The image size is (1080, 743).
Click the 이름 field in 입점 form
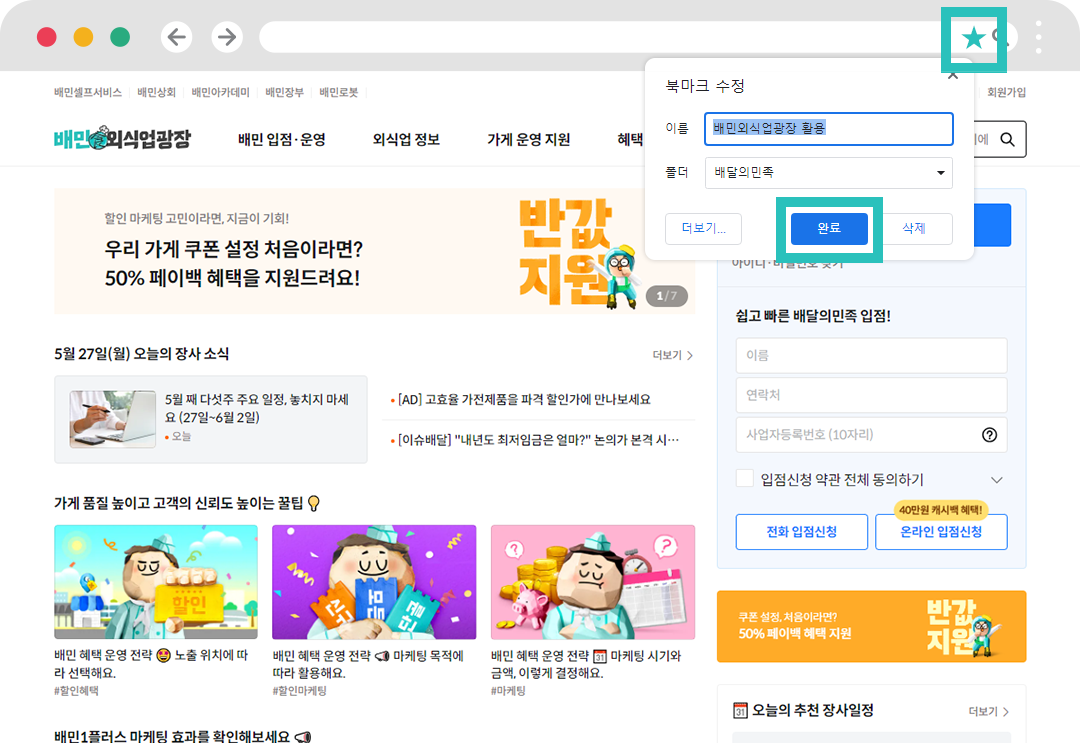tap(871, 355)
